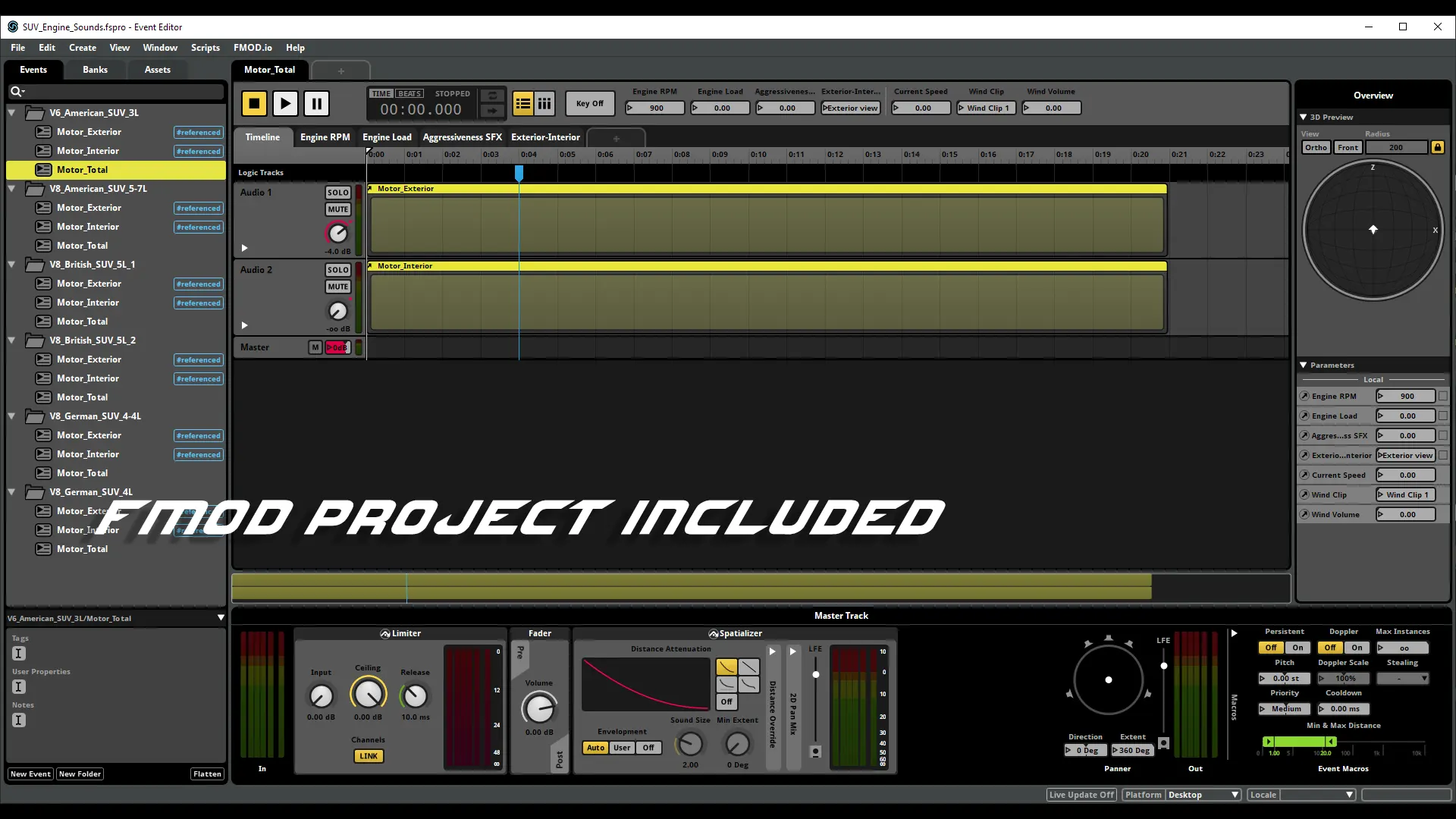Solo the Audio 1 track
This screenshot has height=819, width=1456.
click(337, 193)
